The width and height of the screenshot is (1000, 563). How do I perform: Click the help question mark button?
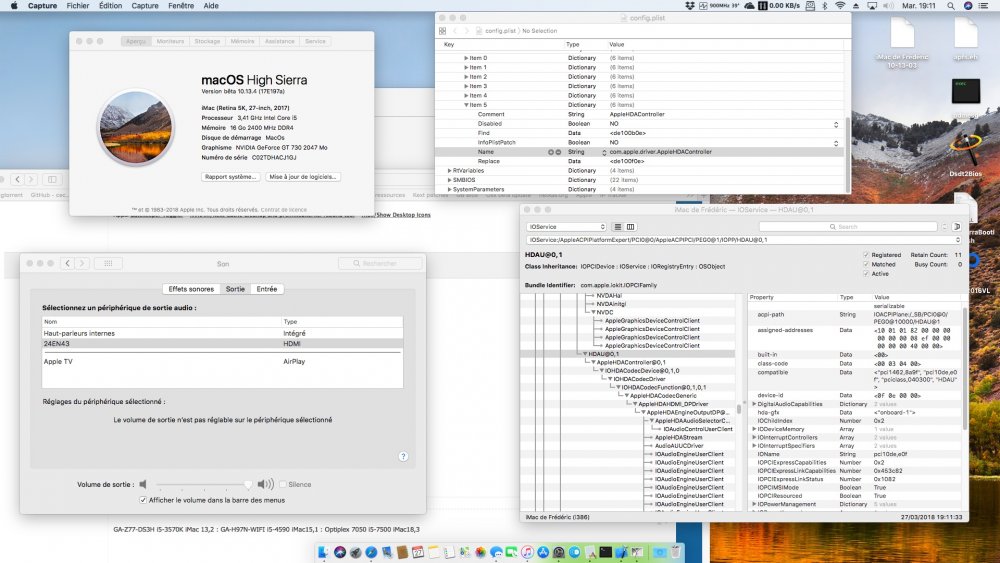pos(403,457)
